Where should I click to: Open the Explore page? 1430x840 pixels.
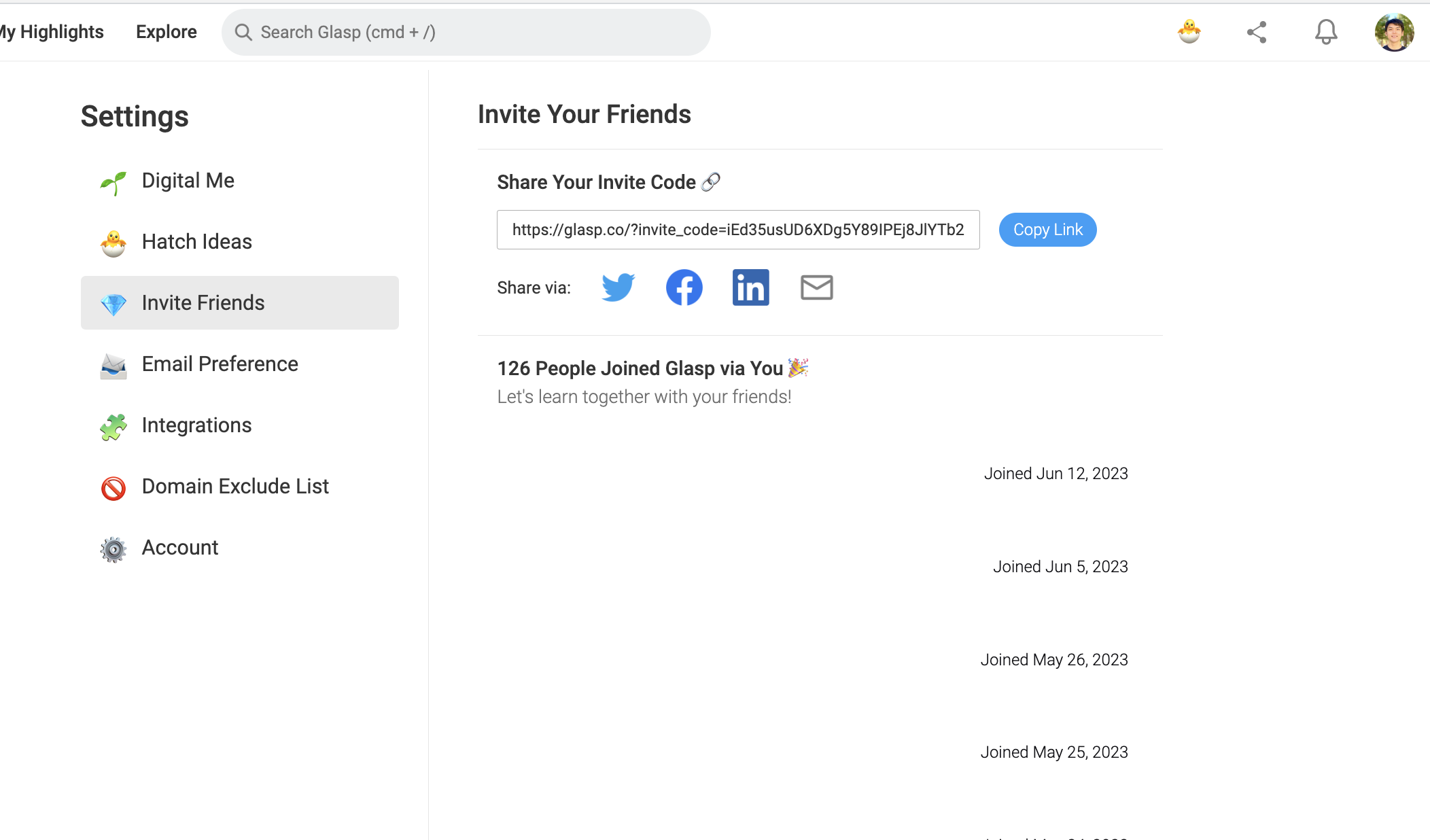click(x=167, y=32)
